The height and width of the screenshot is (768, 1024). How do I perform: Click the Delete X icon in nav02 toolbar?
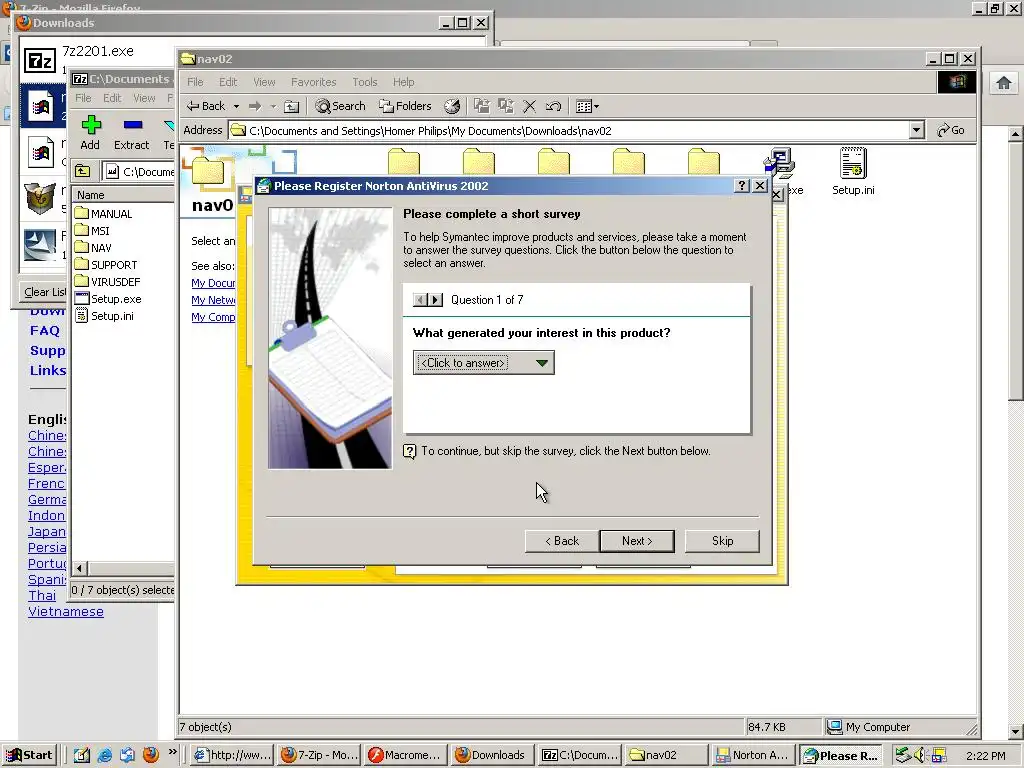530,106
